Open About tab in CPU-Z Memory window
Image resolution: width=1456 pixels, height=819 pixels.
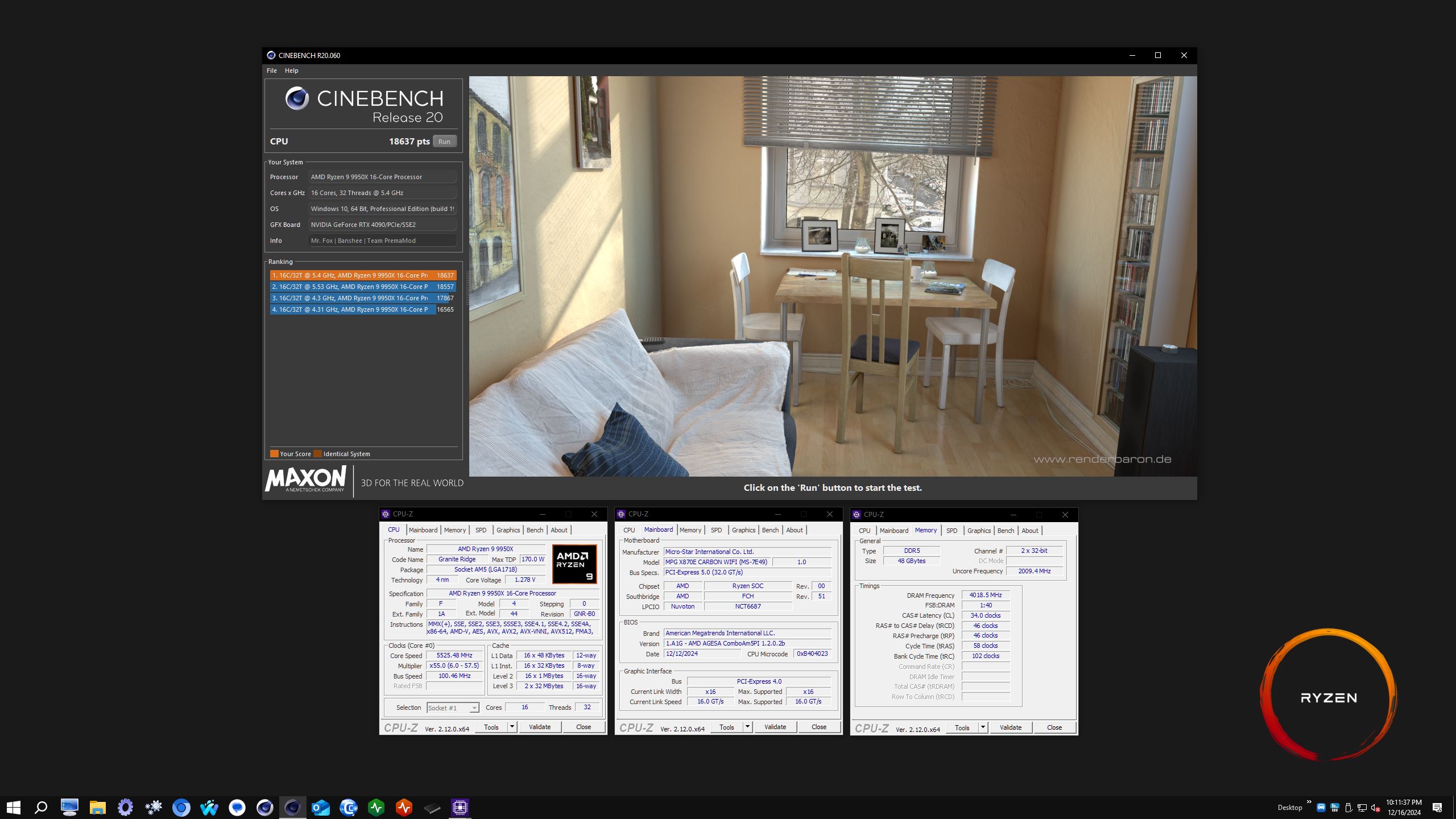point(1030,530)
